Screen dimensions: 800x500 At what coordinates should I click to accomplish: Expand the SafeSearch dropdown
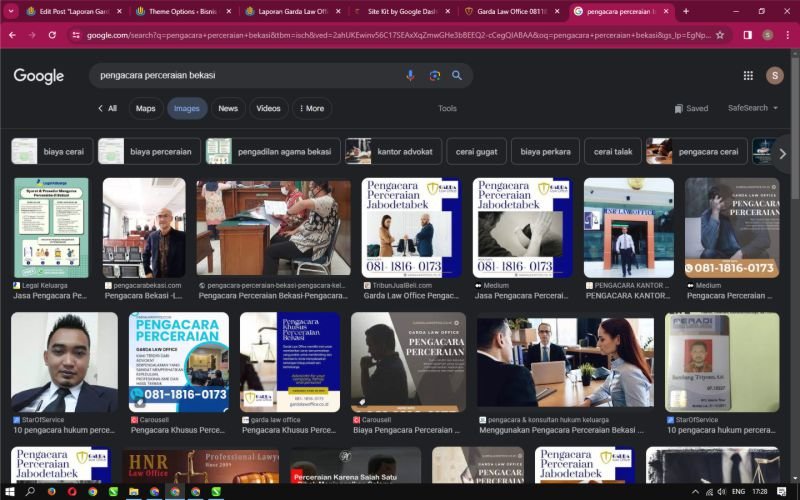pos(752,108)
